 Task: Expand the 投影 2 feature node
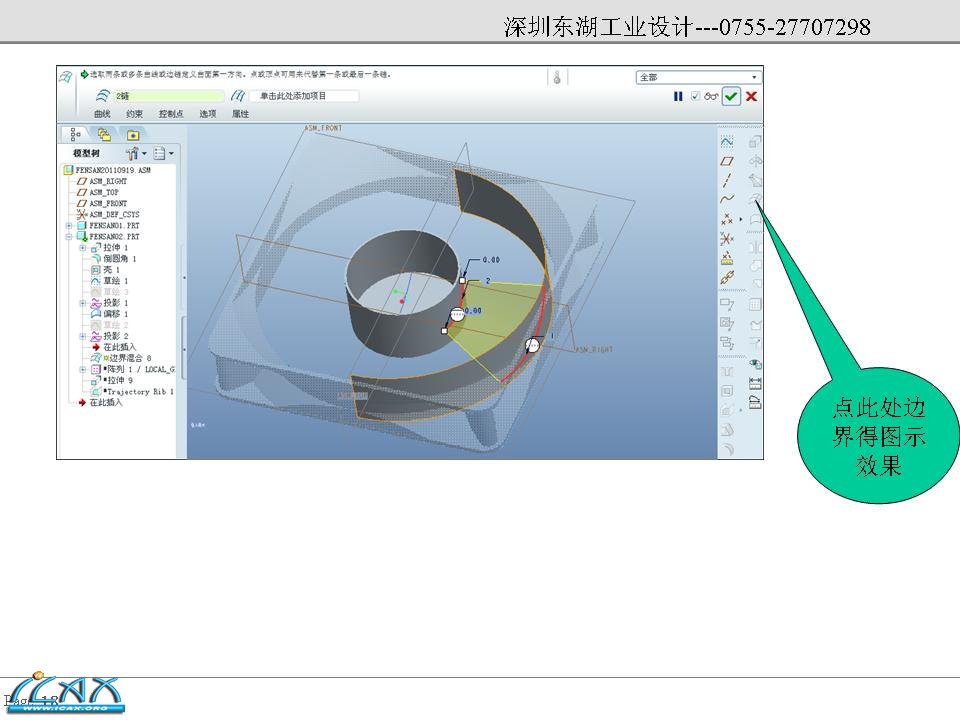pyautogui.click(x=83, y=336)
